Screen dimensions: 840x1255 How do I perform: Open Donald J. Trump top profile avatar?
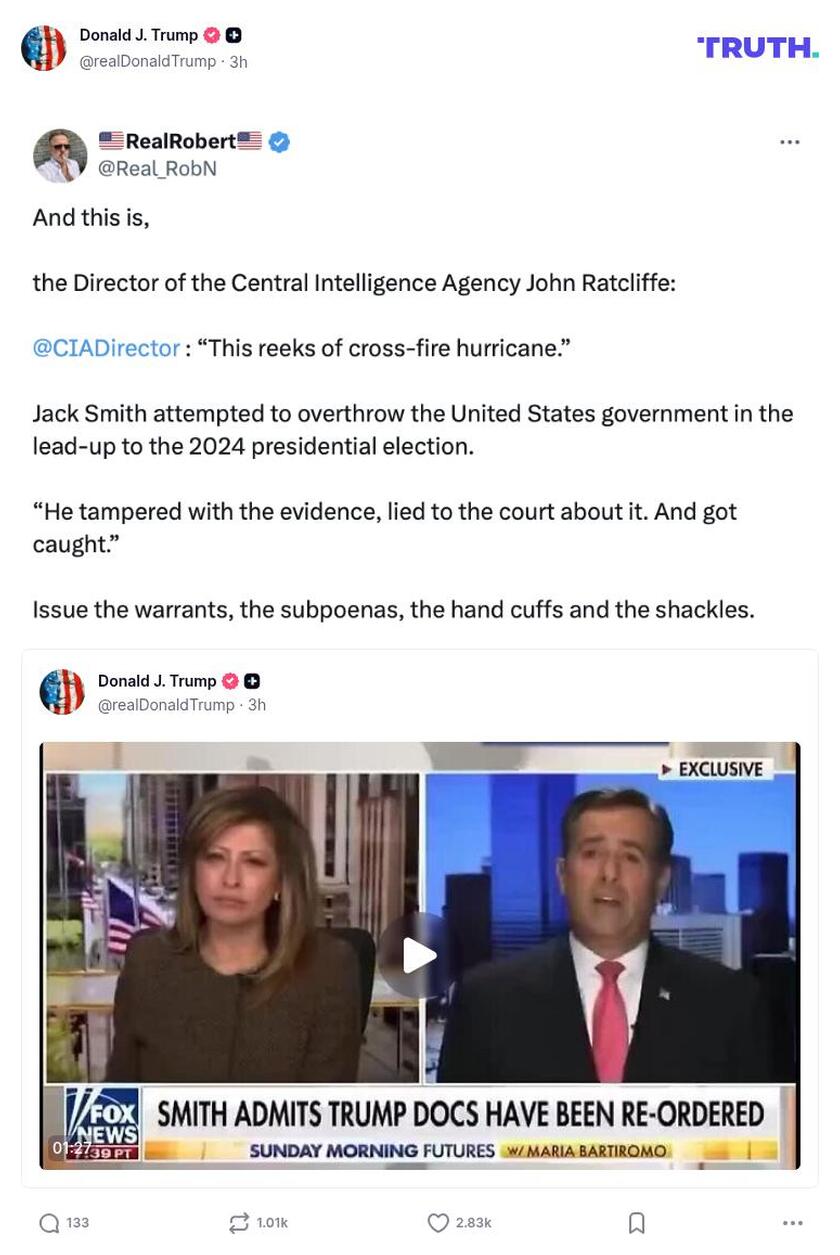click(x=44, y=48)
